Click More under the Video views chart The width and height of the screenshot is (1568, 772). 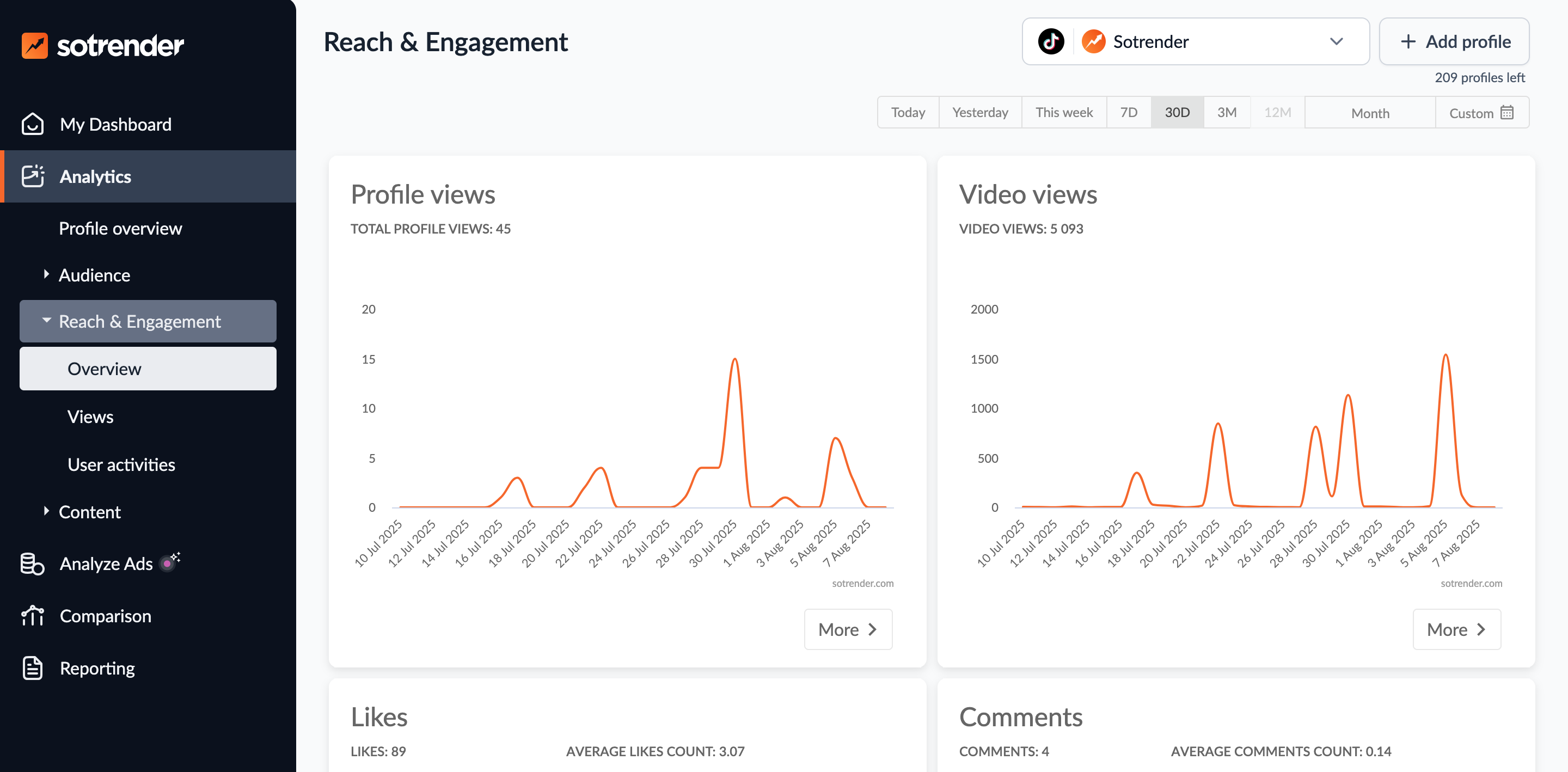pyautogui.click(x=1456, y=629)
